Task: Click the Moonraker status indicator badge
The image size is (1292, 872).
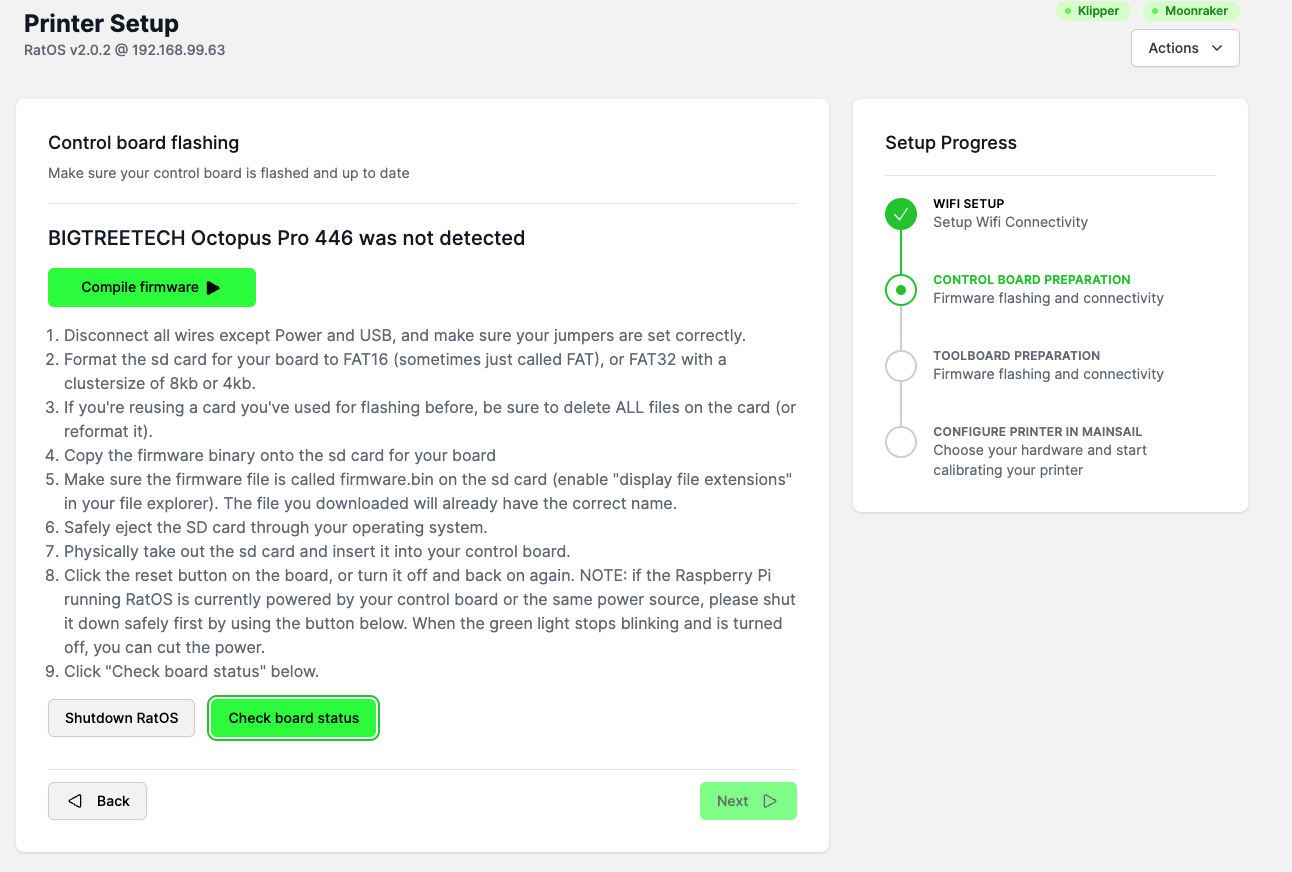Action: pyautogui.click(x=1191, y=11)
